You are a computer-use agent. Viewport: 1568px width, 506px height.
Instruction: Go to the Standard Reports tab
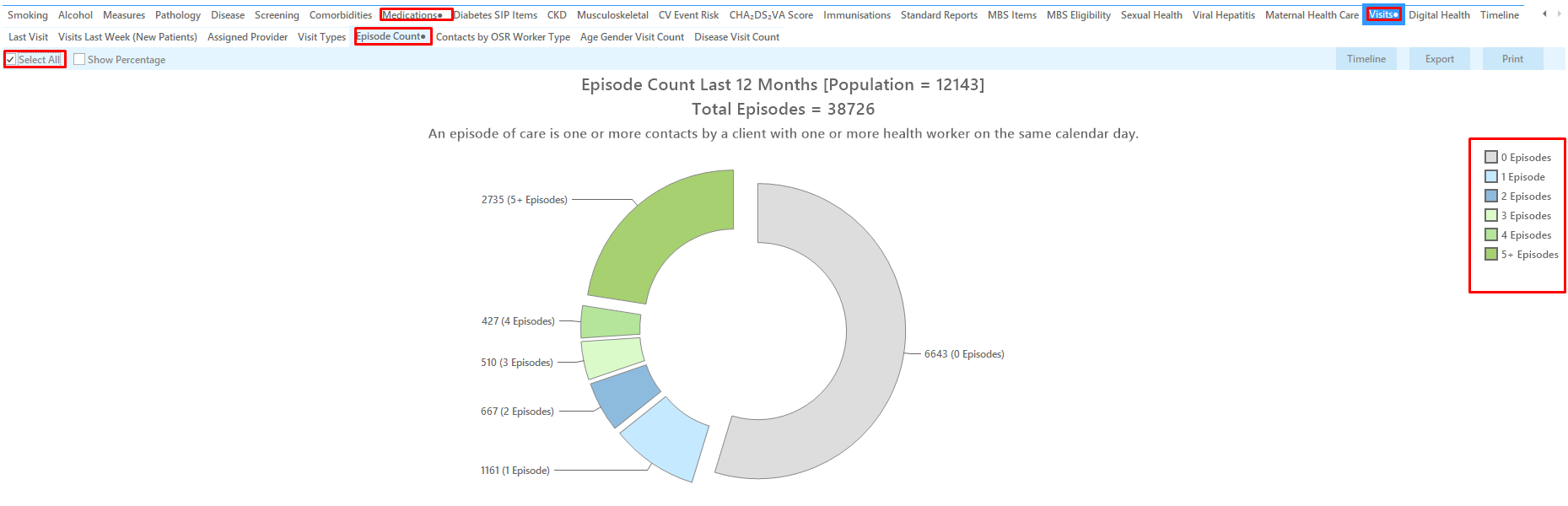tap(939, 15)
